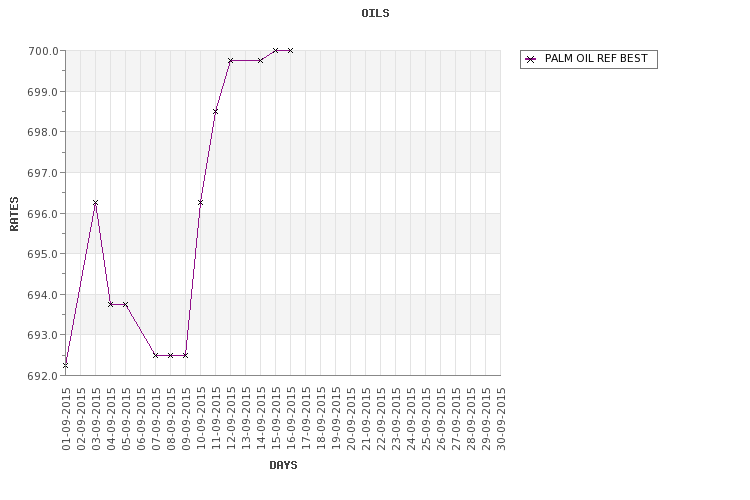Click the data marker on 14-09-2015
This screenshot has height=500, width=750.
pos(260,61)
